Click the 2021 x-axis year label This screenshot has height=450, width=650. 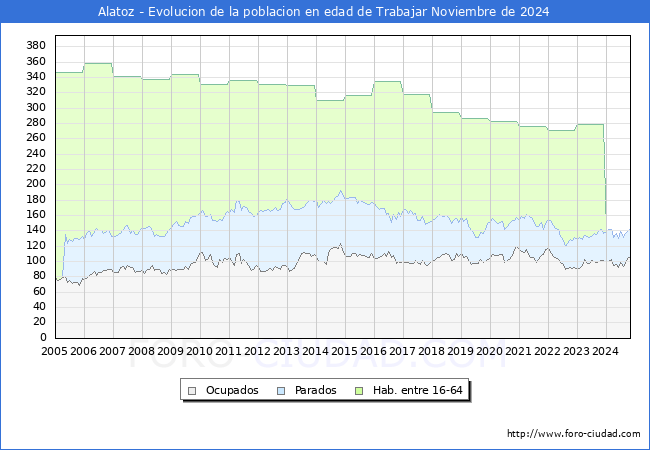coord(519,351)
